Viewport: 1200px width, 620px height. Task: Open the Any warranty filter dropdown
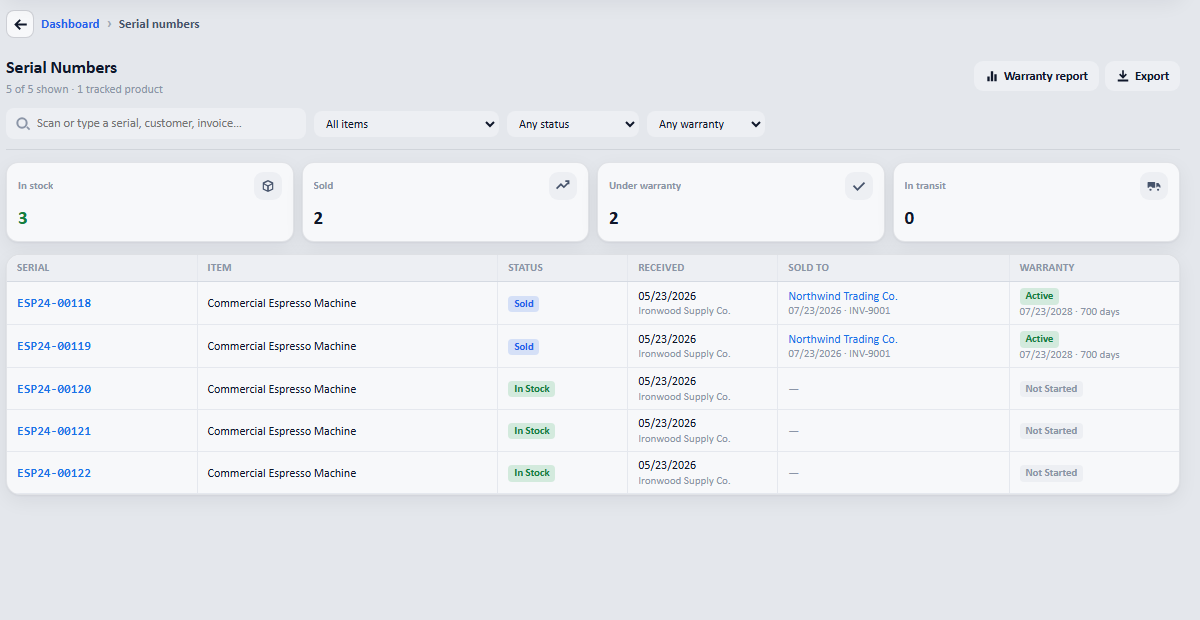click(706, 124)
